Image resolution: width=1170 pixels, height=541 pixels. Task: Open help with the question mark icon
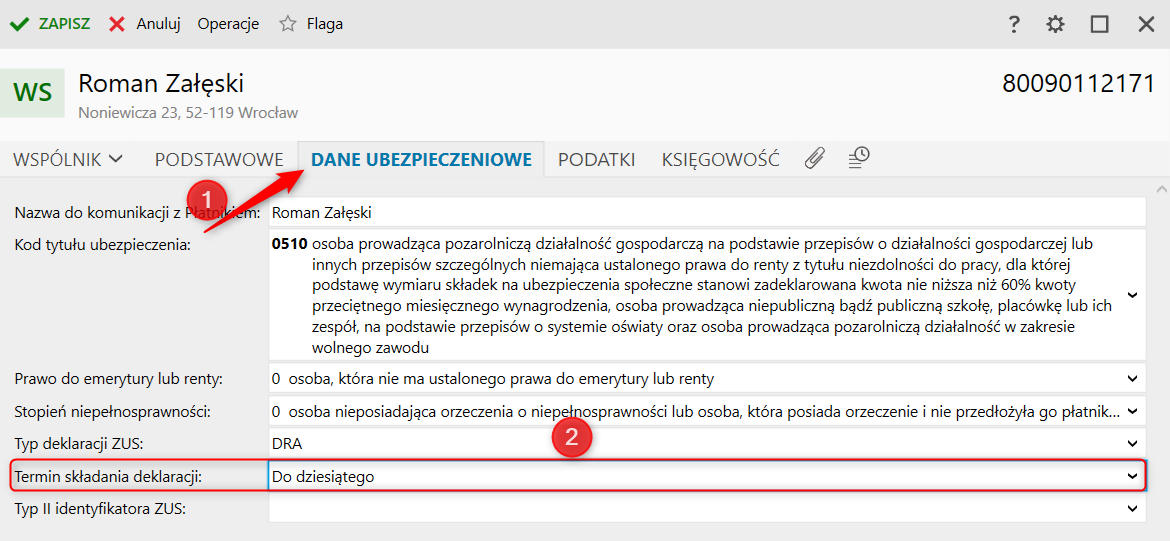pyautogui.click(x=1013, y=24)
